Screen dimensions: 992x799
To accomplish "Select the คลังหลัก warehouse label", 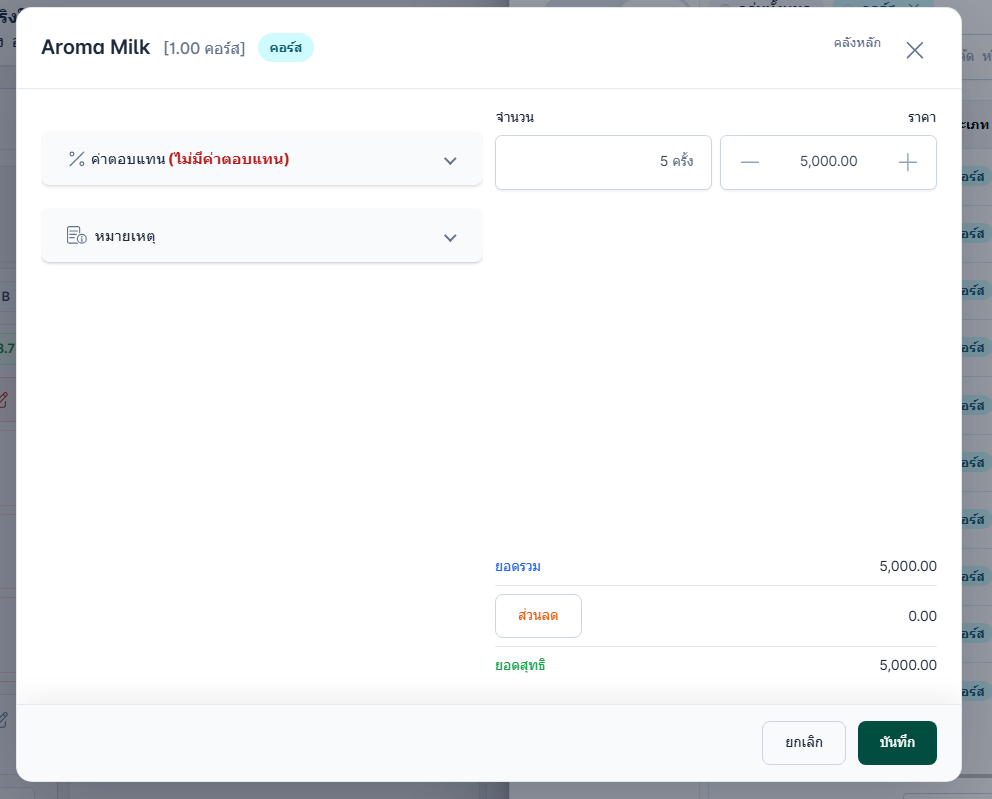I will coord(857,43).
